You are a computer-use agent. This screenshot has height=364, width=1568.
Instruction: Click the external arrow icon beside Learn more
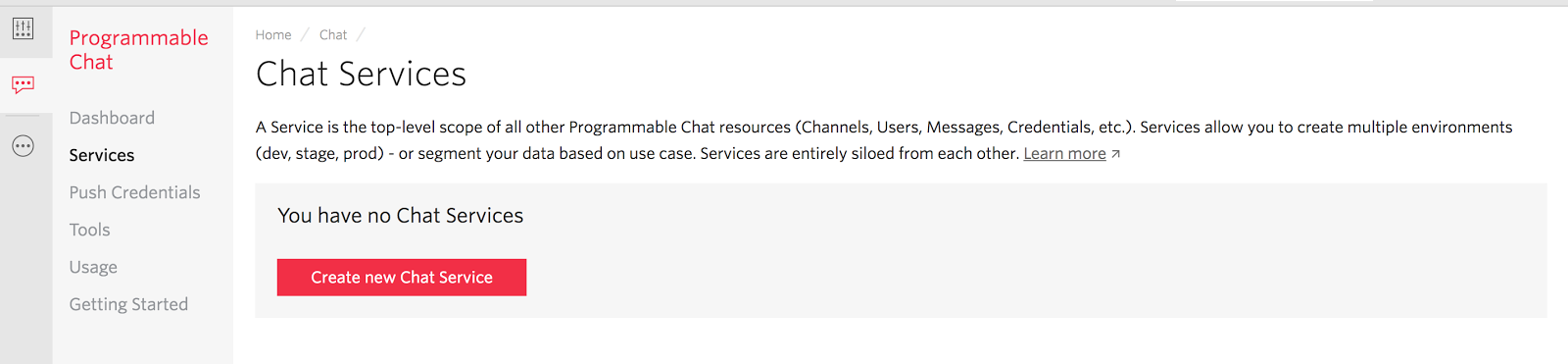coord(1115,154)
